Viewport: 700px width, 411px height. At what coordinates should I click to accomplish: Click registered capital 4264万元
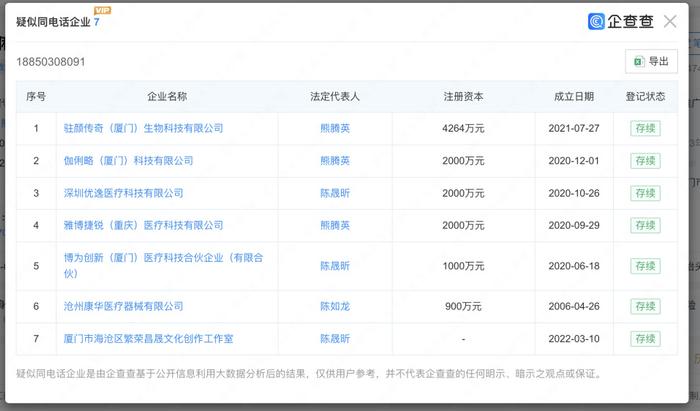pyautogui.click(x=463, y=129)
